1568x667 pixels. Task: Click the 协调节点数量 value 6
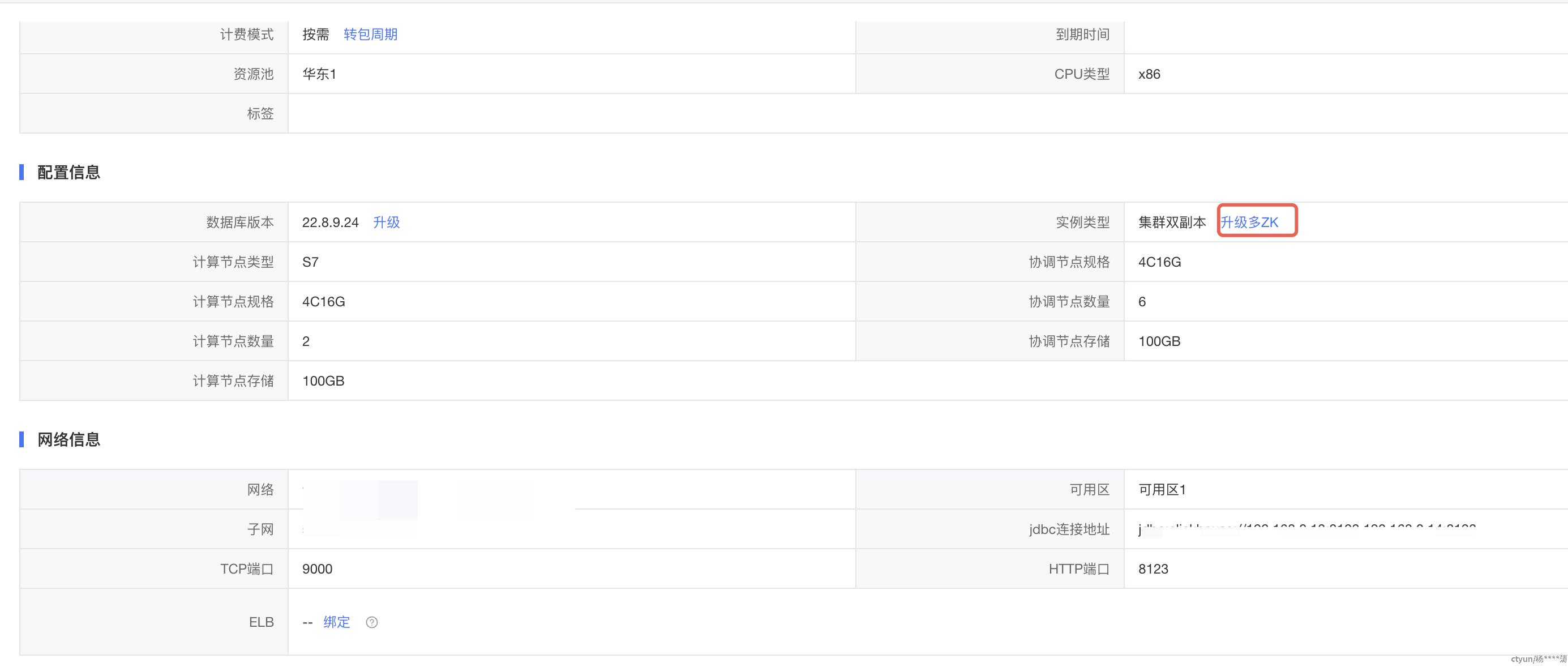(1142, 302)
